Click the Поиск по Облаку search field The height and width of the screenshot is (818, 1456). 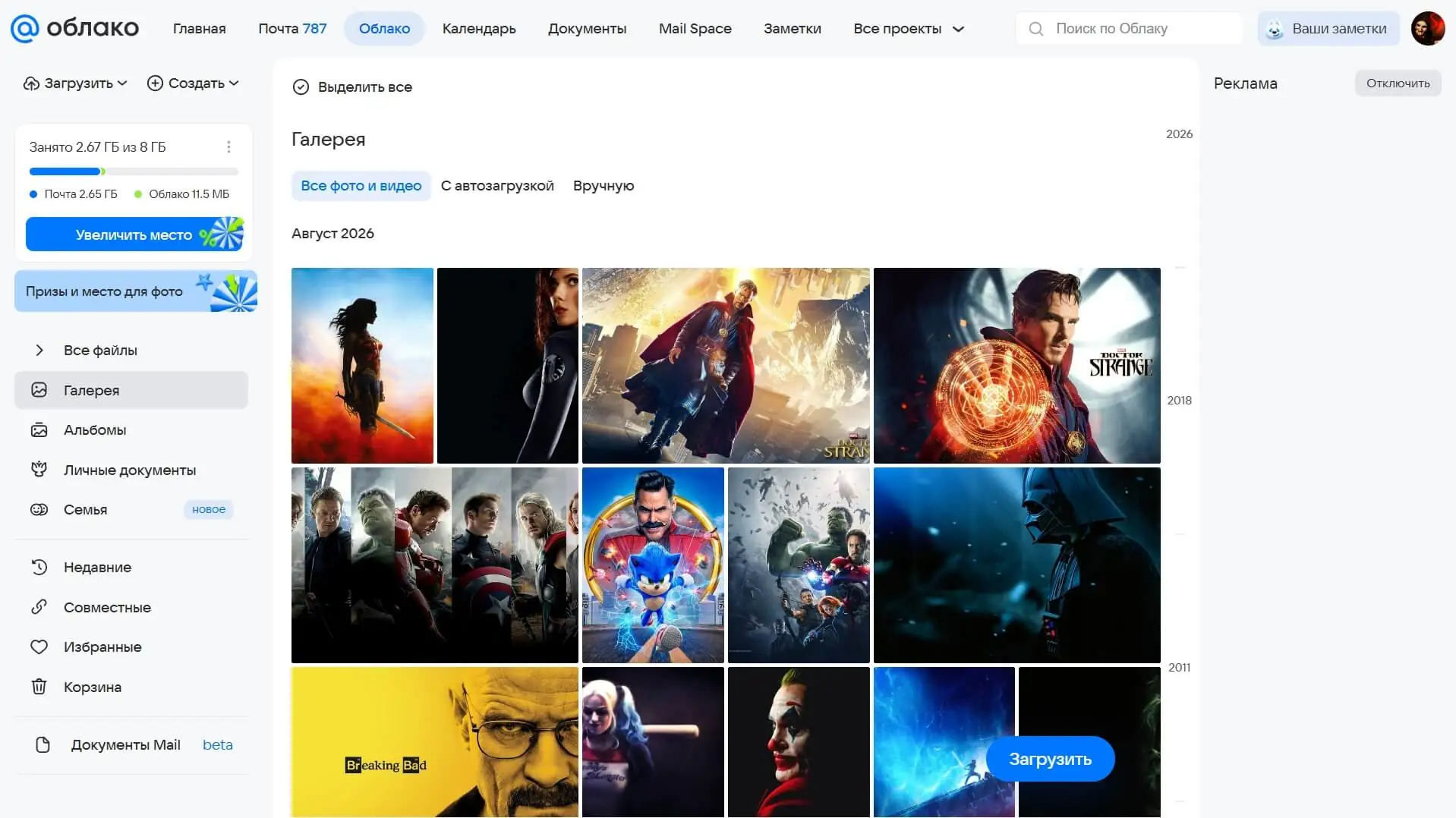point(1130,29)
